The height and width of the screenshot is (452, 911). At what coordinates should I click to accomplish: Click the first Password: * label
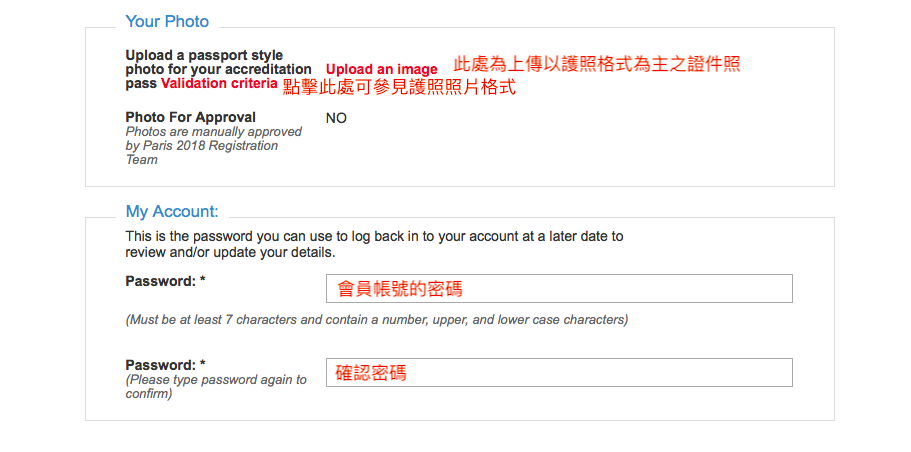166,281
